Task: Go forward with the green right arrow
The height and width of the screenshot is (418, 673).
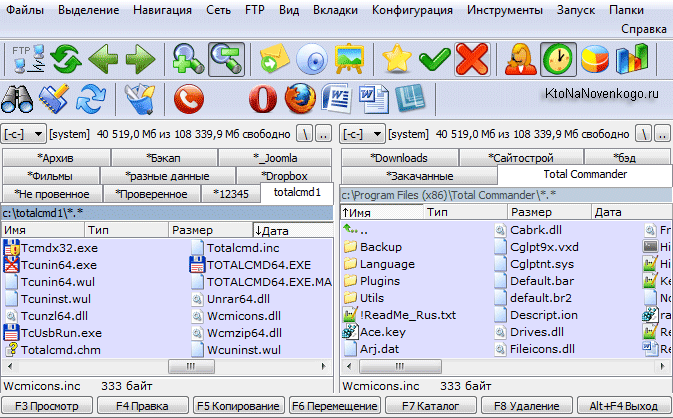Action: 140,59
